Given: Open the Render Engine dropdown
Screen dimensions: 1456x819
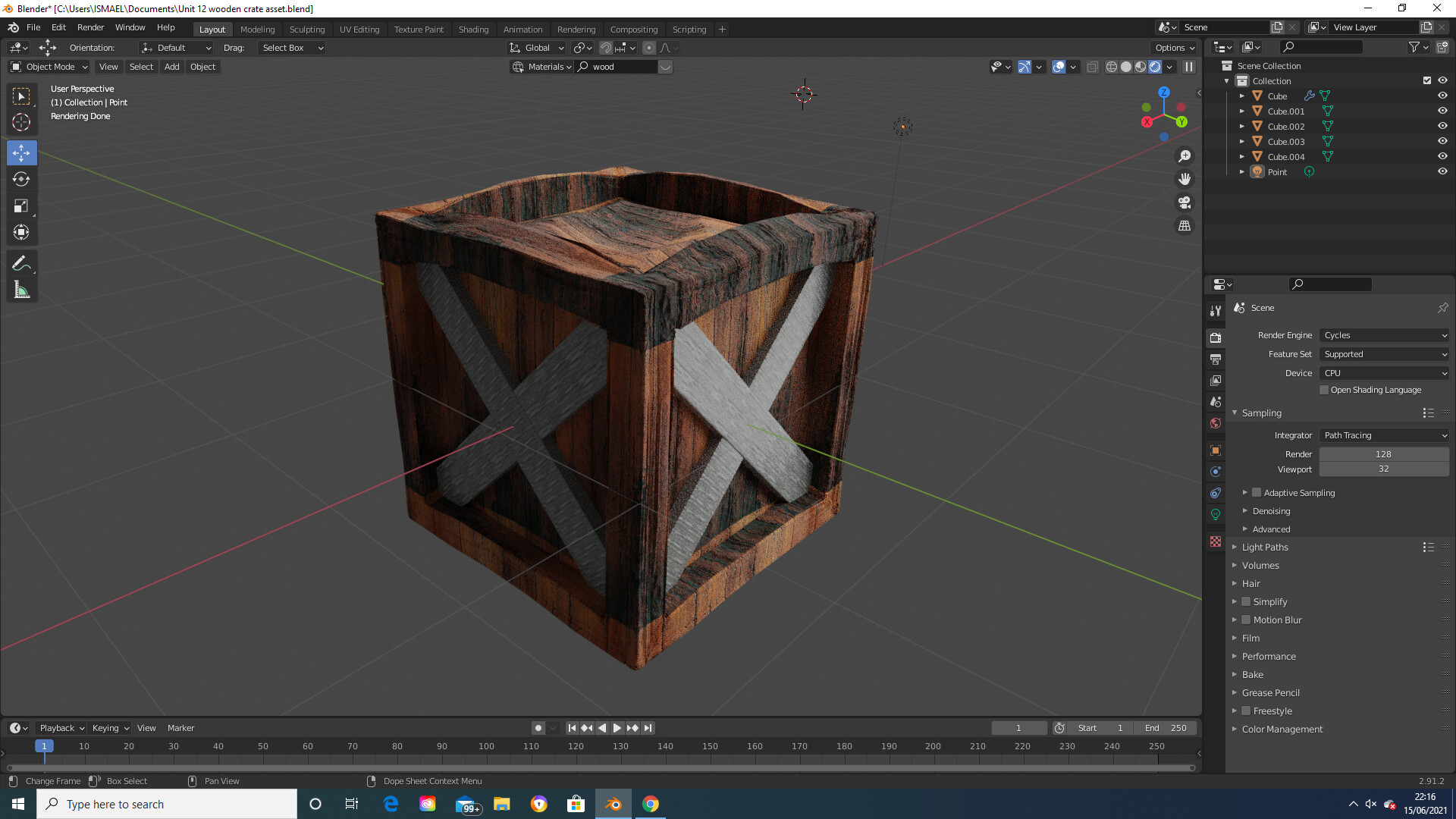Looking at the screenshot, I should point(1383,335).
